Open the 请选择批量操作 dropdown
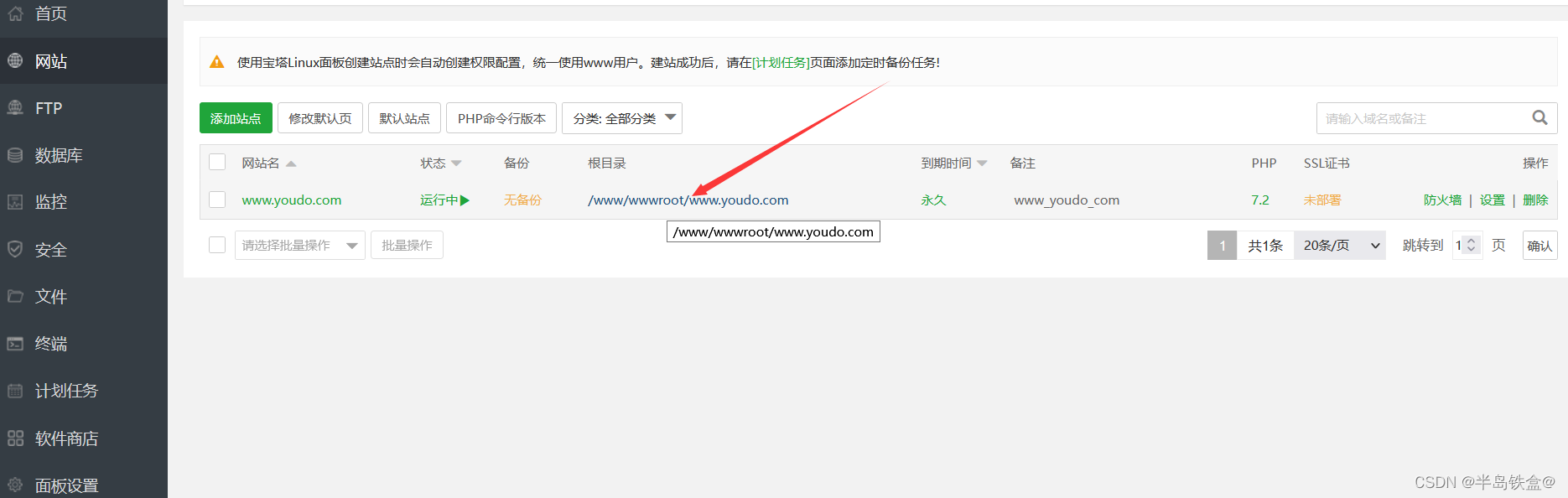The width and height of the screenshot is (1568, 498). 300,245
